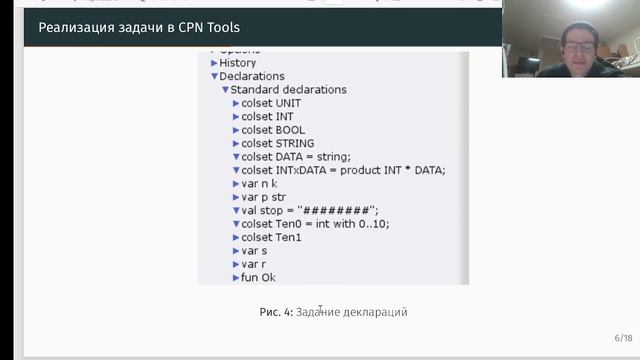Image resolution: width=640 pixels, height=360 pixels.
Task: Click the slide page number 6/18
Action: coord(623,338)
